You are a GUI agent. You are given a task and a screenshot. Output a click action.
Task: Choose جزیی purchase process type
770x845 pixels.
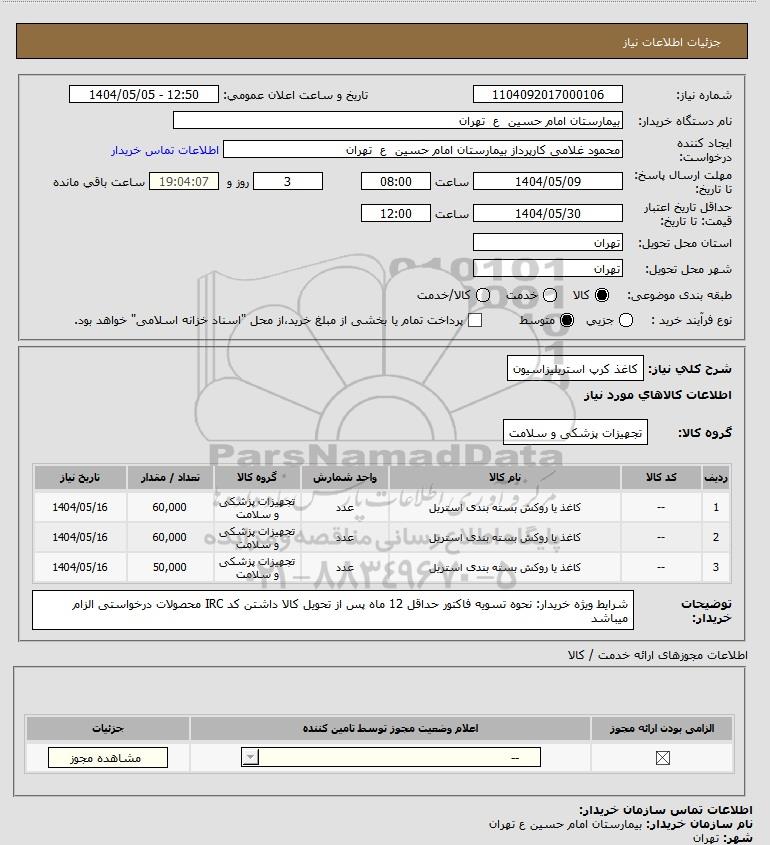pos(626,320)
